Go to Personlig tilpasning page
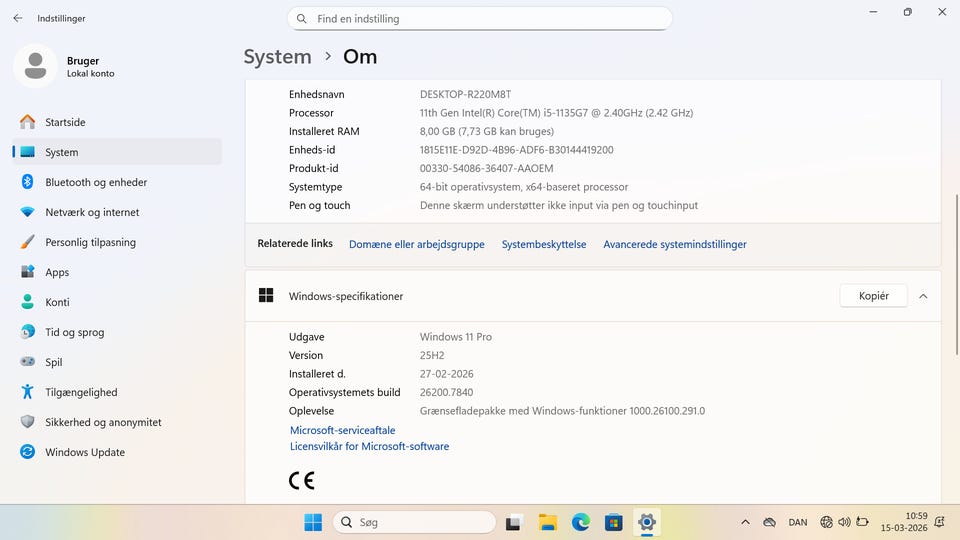Image resolution: width=960 pixels, height=540 pixels. click(x=90, y=242)
